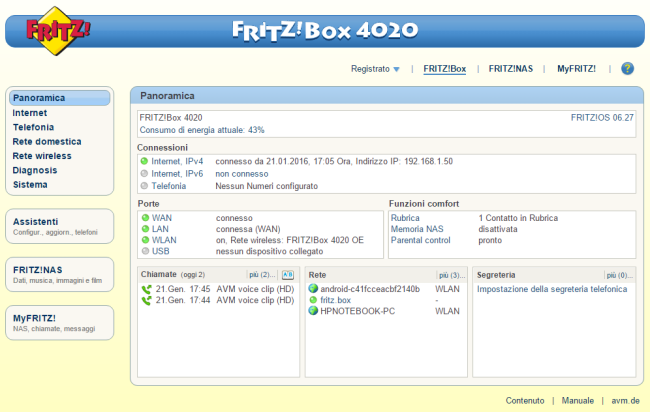650x412 pixels.
Task: Click globe icon next to HPNOTEBOOK-PC
Action: point(313,310)
